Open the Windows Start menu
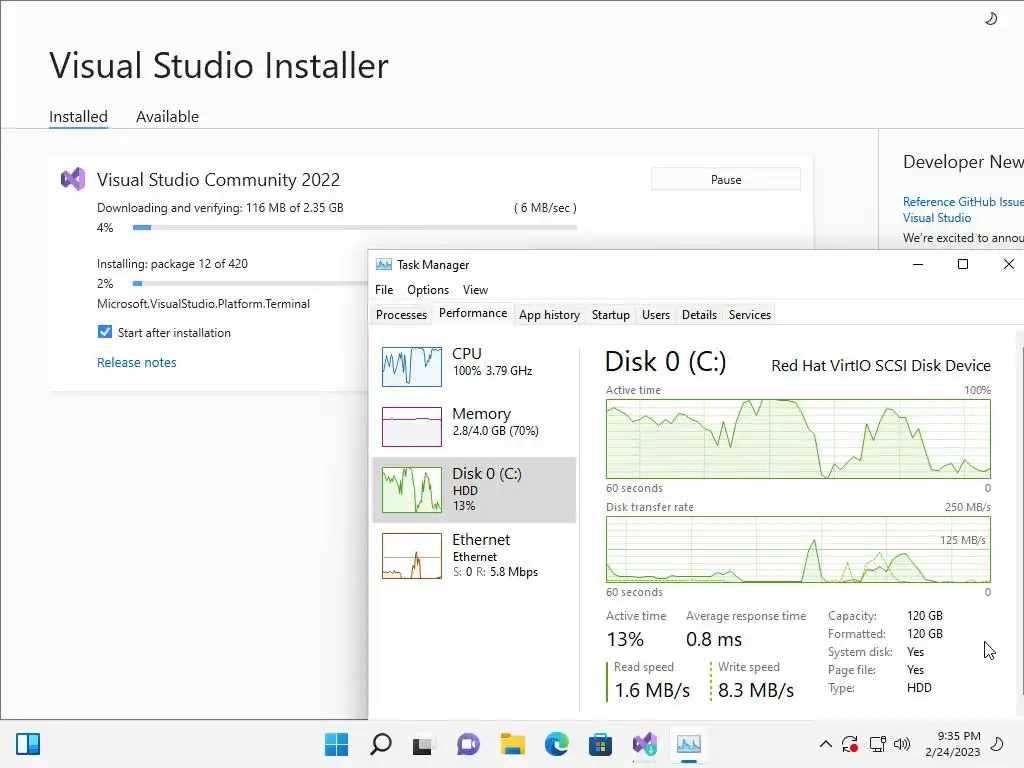This screenshot has height=768, width=1024. pyautogui.click(x=336, y=744)
